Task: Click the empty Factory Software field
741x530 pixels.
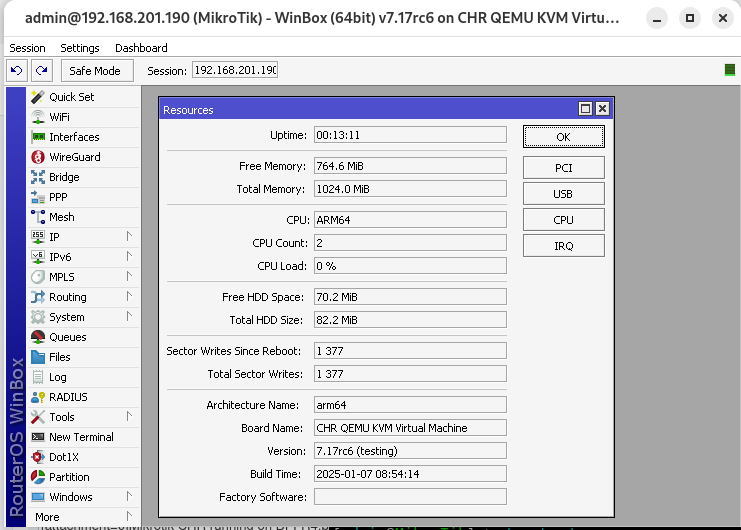Action: pos(410,497)
